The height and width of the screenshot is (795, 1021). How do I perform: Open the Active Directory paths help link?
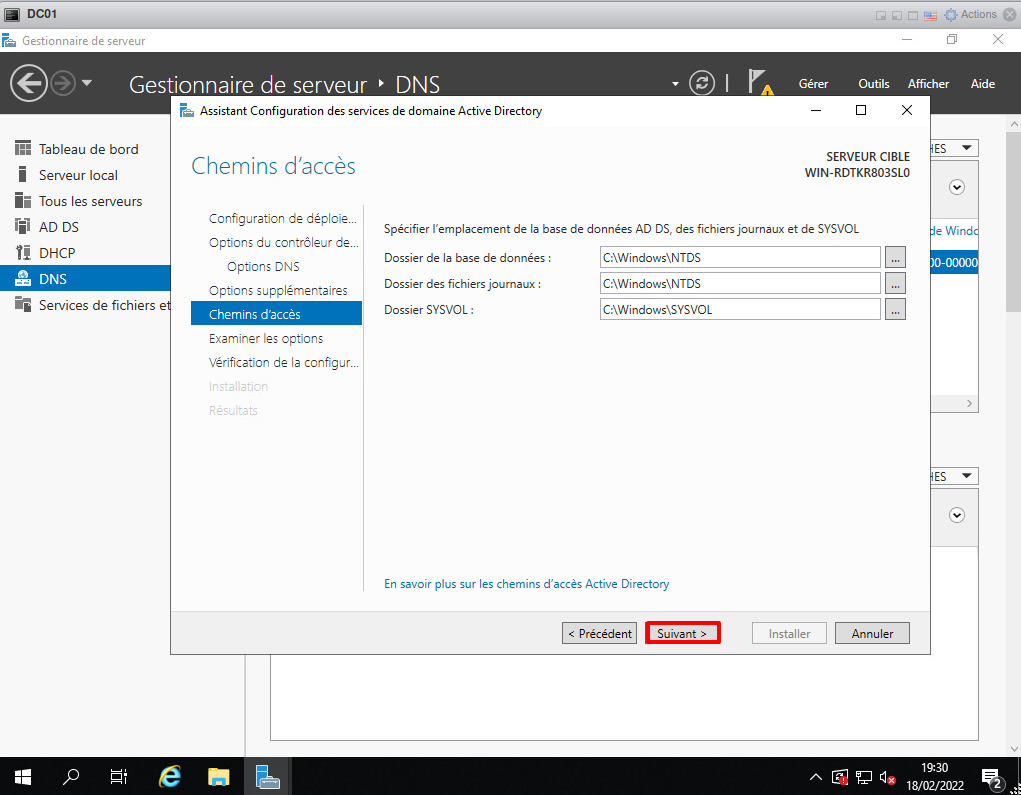tap(526, 584)
